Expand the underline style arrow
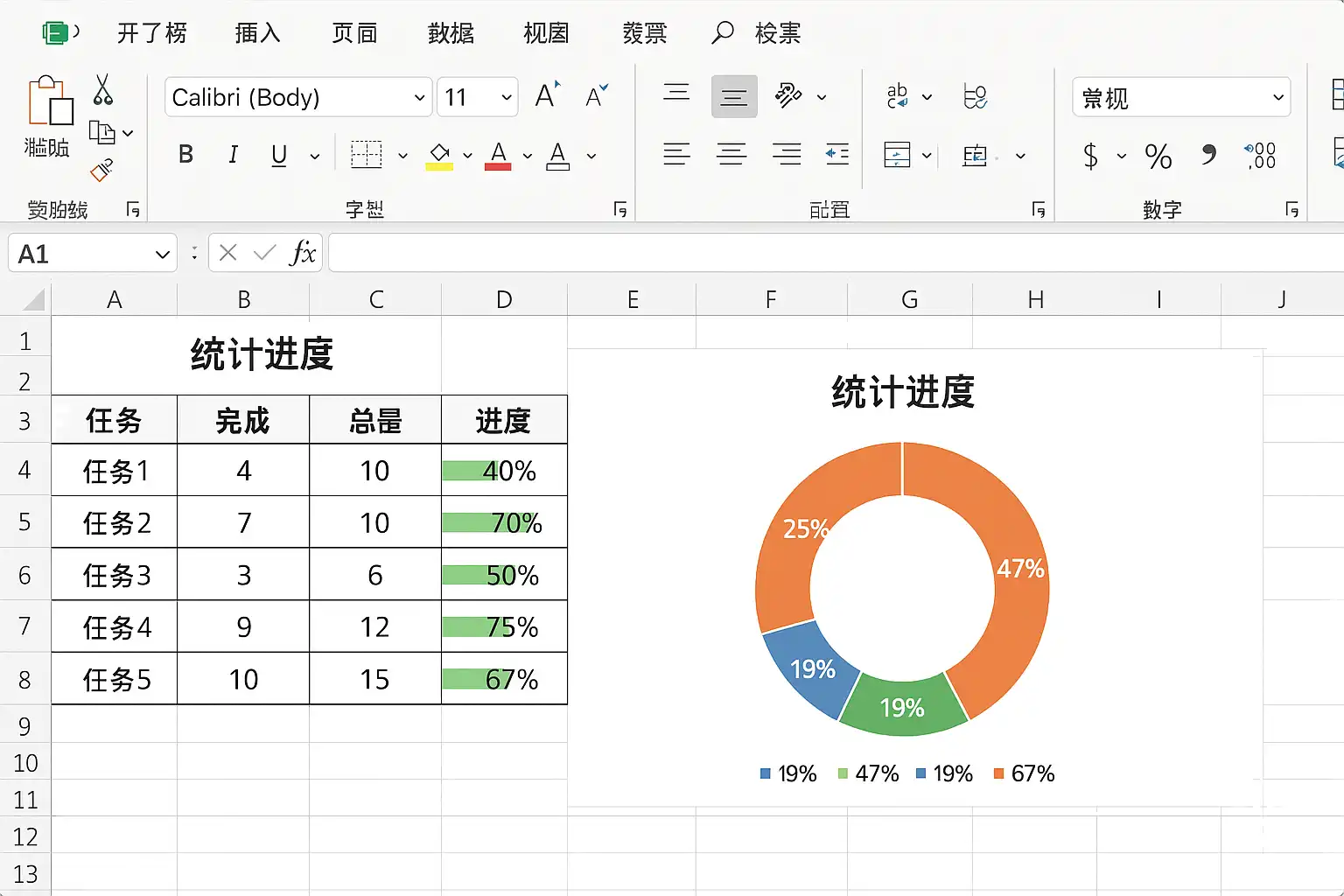Screen dimensions: 1344x896 point(315,157)
